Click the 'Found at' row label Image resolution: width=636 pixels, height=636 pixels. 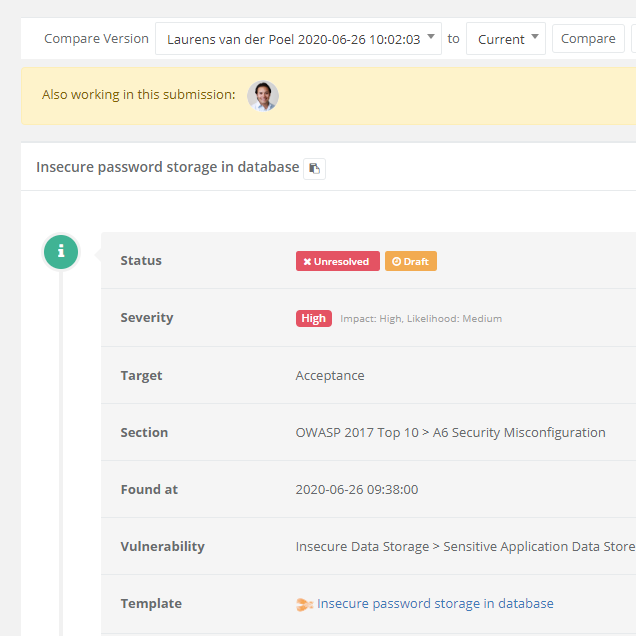click(149, 490)
